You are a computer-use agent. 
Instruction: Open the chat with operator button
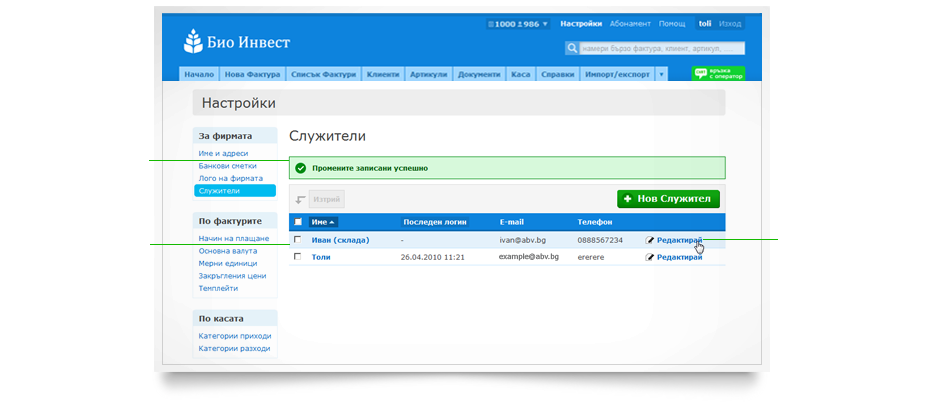tap(718, 73)
